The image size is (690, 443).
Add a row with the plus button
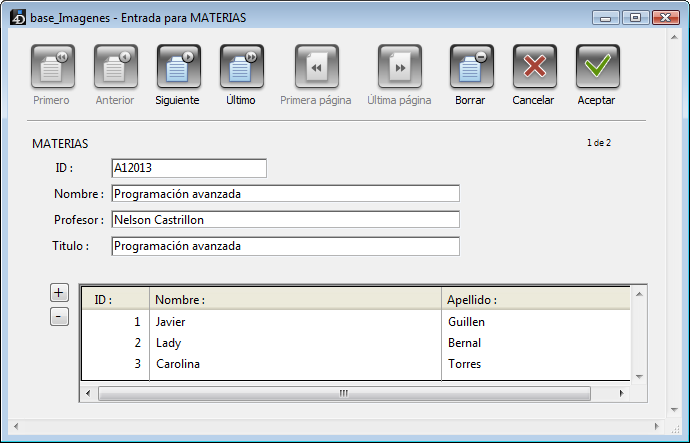pos(59,293)
